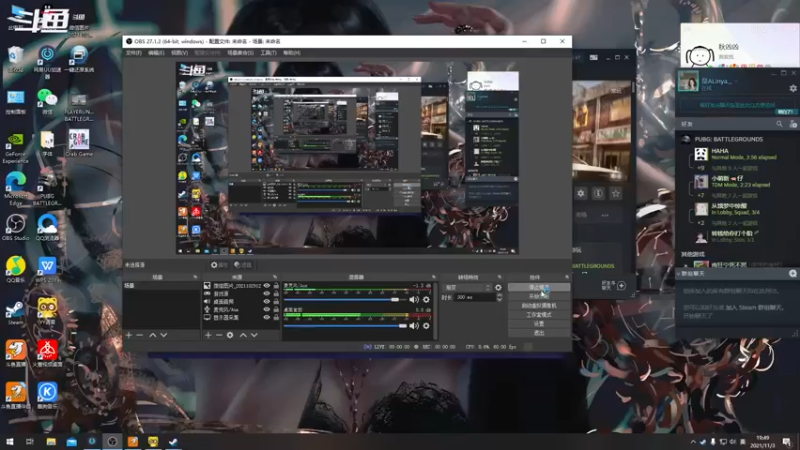Increase the transition duration stepper
Viewport: 800px width, 450px height.
coord(499,295)
